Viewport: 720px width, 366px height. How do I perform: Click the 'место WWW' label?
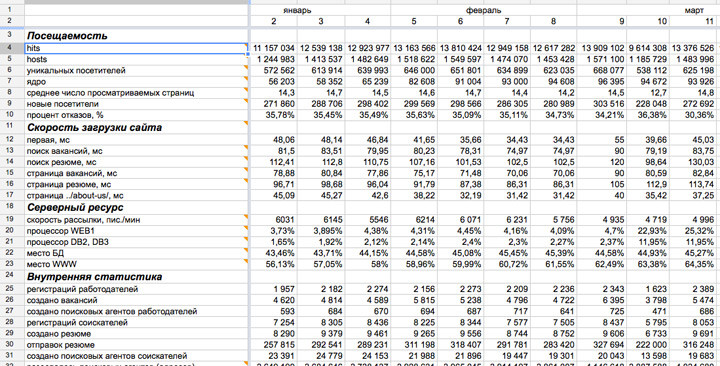pyautogui.click(x=136, y=265)
